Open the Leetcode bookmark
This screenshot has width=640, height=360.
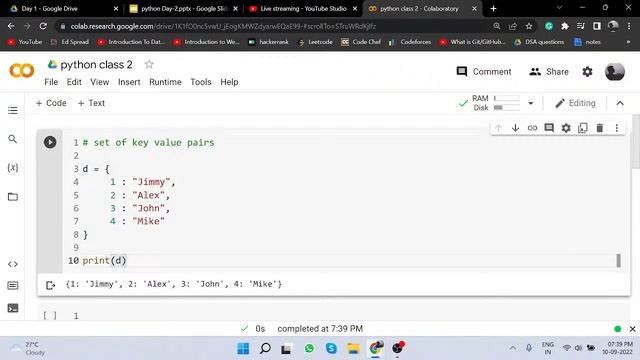(x=316, y=42)
